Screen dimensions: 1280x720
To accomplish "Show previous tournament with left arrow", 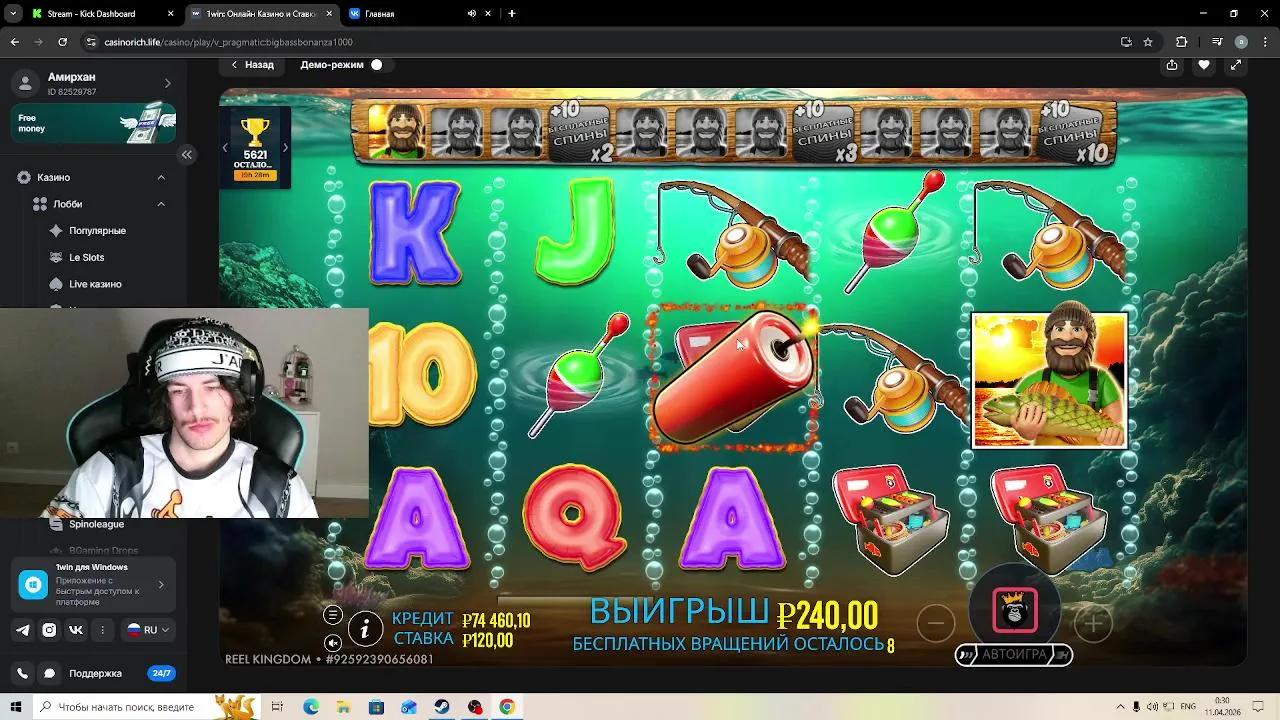I will [226, 148].
